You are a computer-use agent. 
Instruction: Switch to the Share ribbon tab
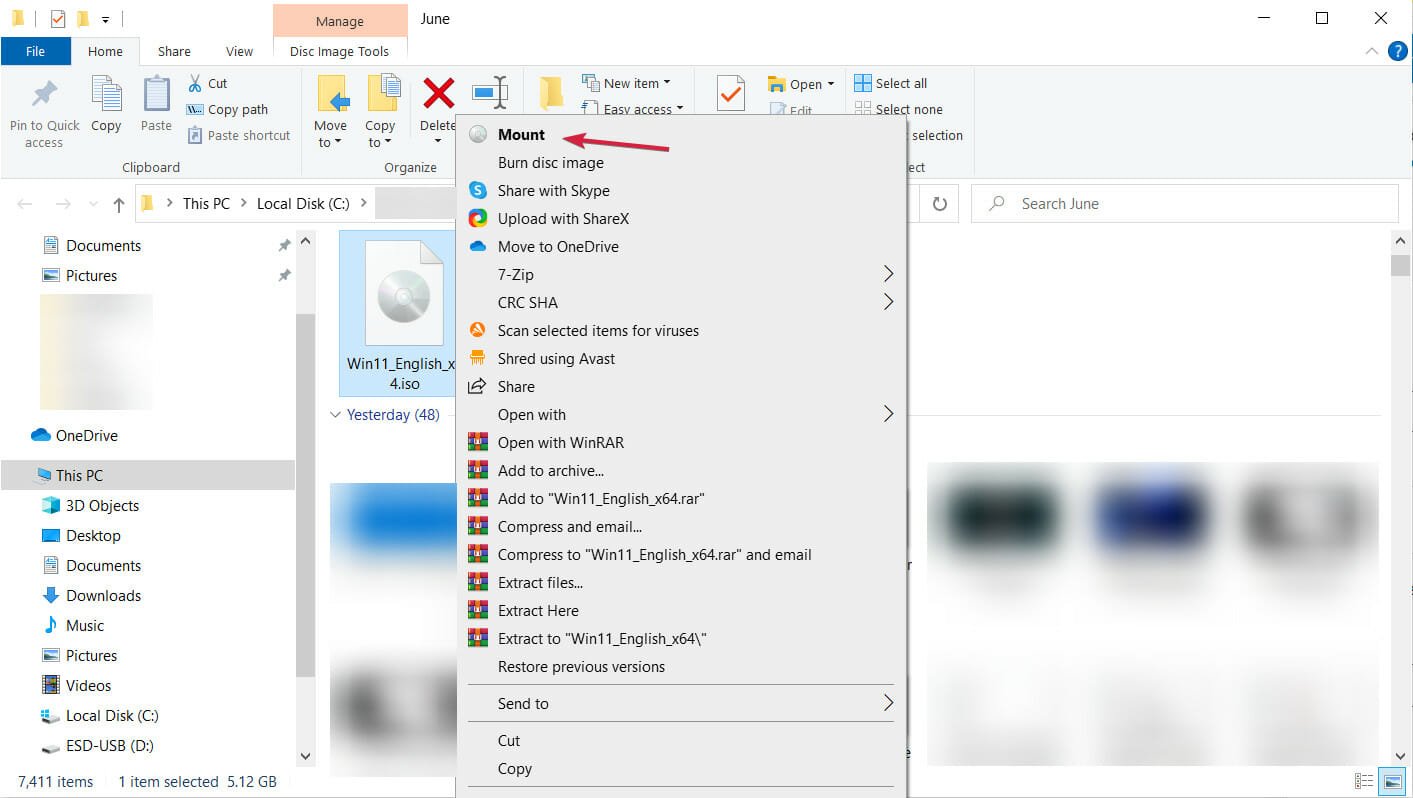174,51
